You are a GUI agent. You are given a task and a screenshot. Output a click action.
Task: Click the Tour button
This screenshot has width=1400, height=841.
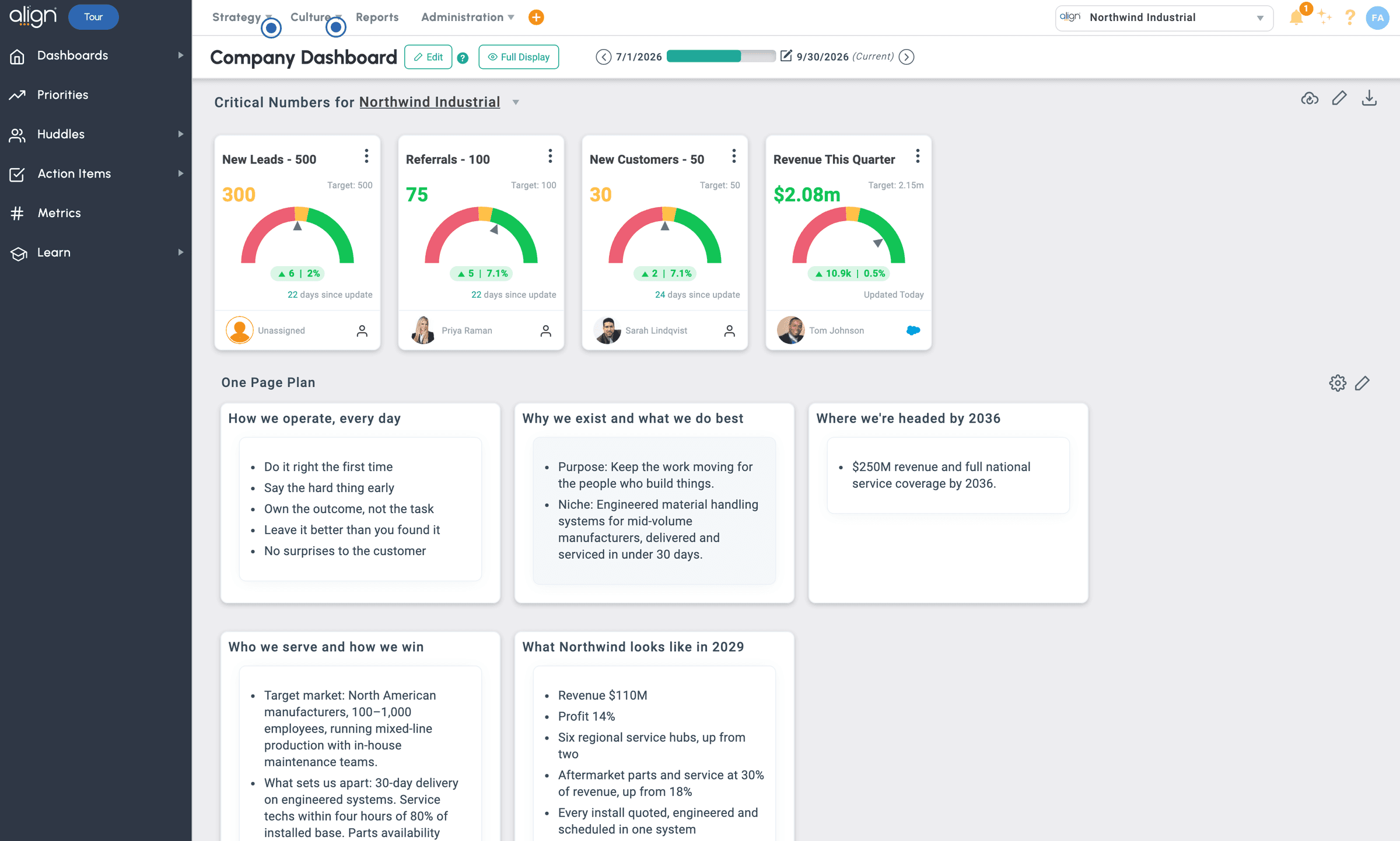click(93, 17)
